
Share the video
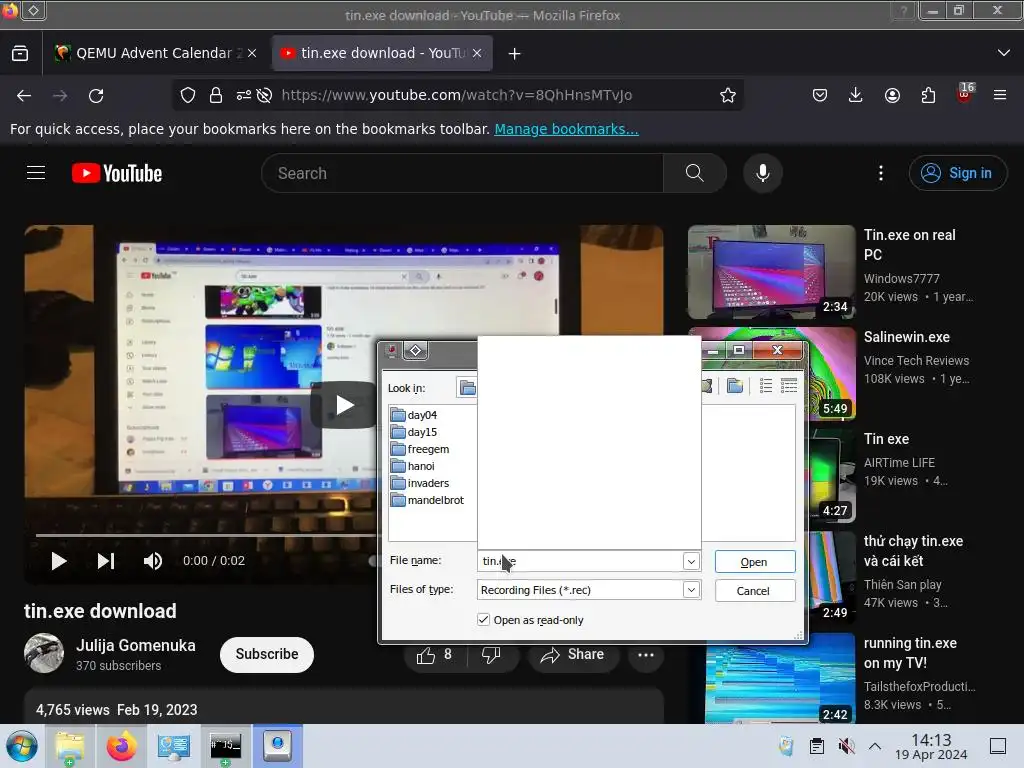[x=573, y=655]
